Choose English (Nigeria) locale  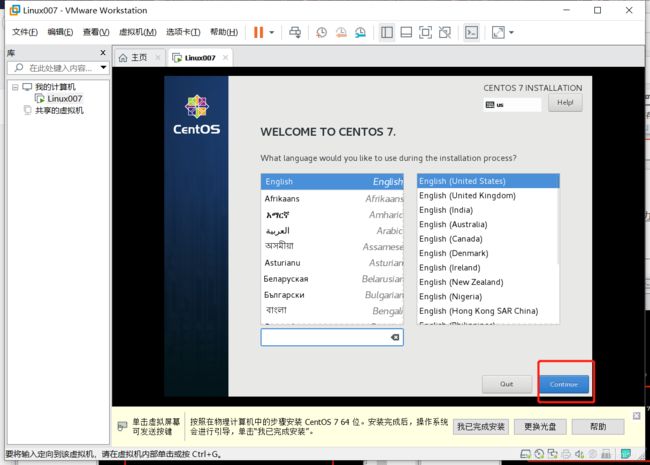click(x=488, y=297)
